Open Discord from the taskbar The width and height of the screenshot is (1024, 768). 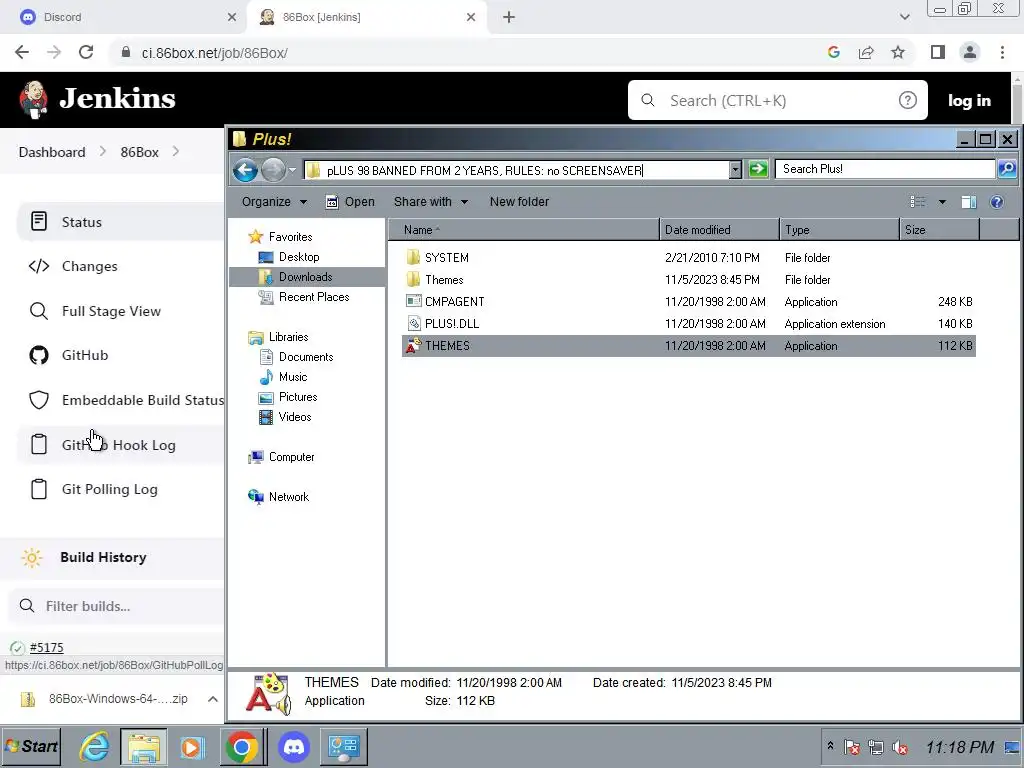tap(294, 746)
